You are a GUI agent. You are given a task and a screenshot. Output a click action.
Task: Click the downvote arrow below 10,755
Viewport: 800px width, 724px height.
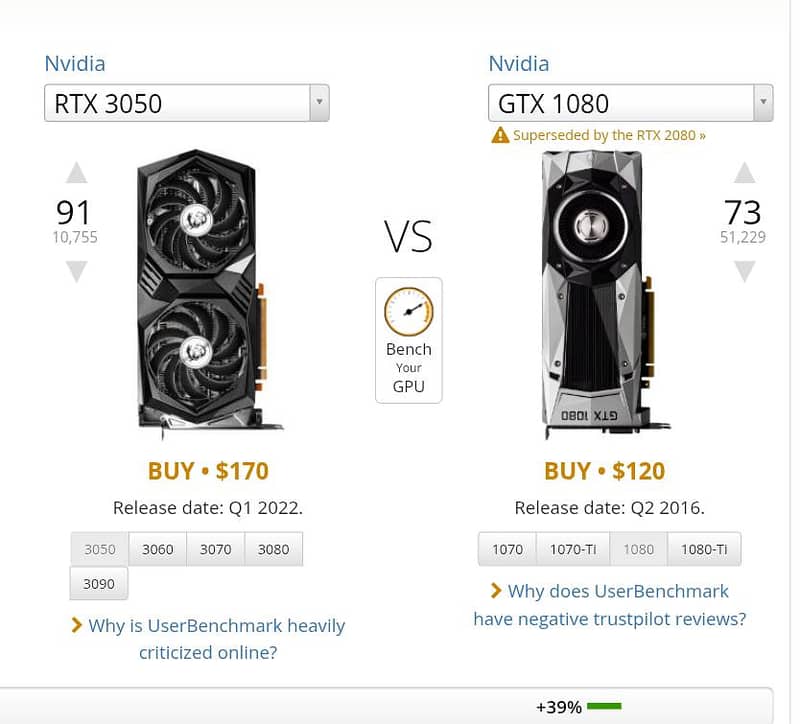point(76,271)
